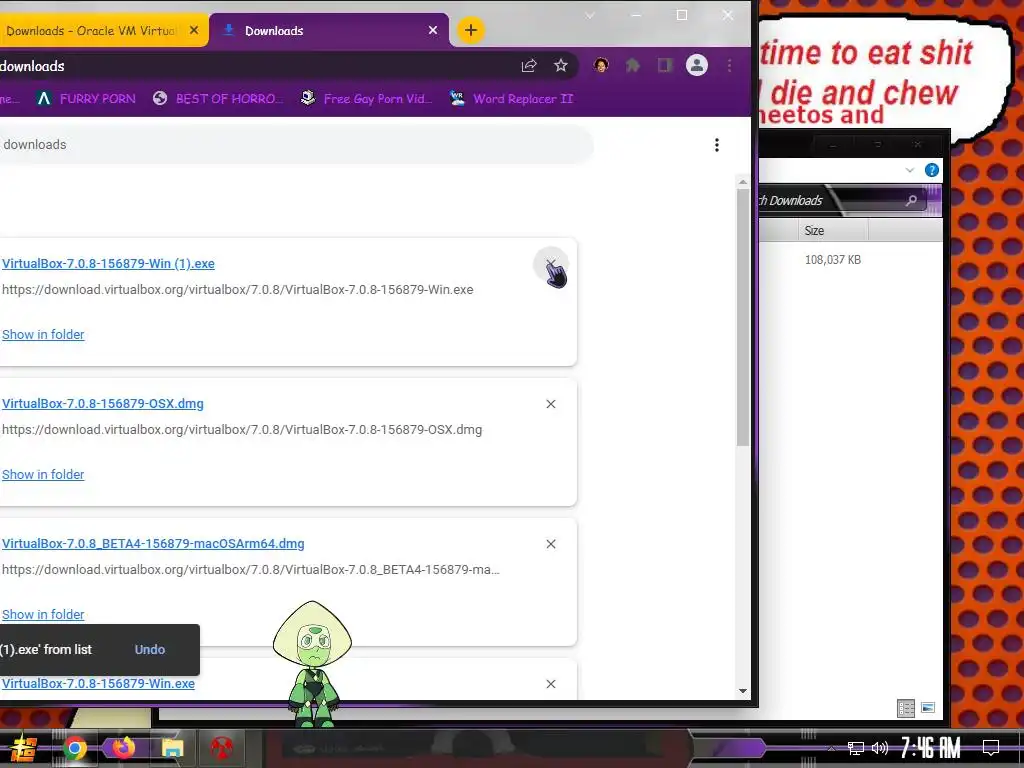Open VirtualBox BETA4 macOSArm64.dmg file link

pyautogui.click(x=153, y=544)
